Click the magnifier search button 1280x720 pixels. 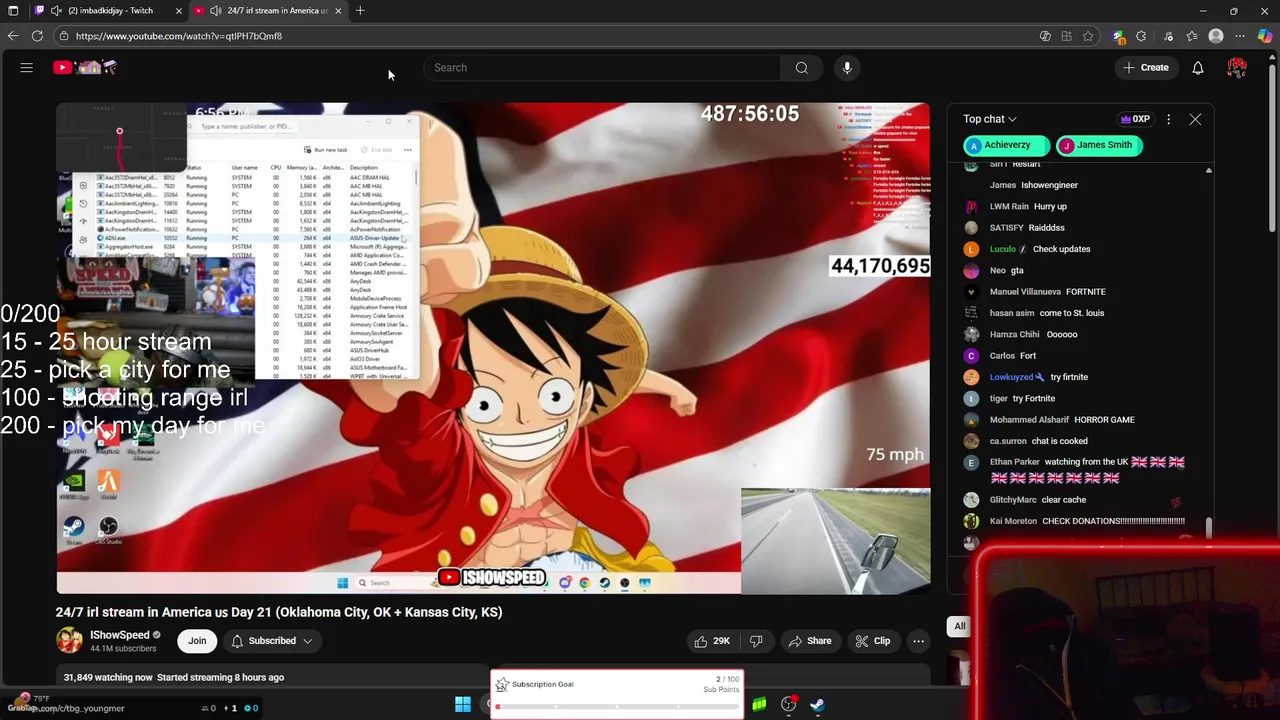point(801,67)
